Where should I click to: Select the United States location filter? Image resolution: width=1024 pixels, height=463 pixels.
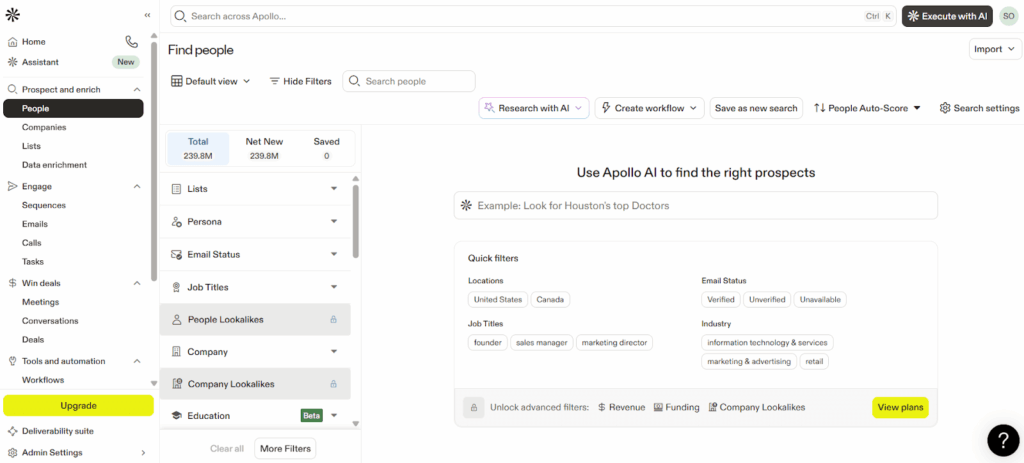click(497, 299)
